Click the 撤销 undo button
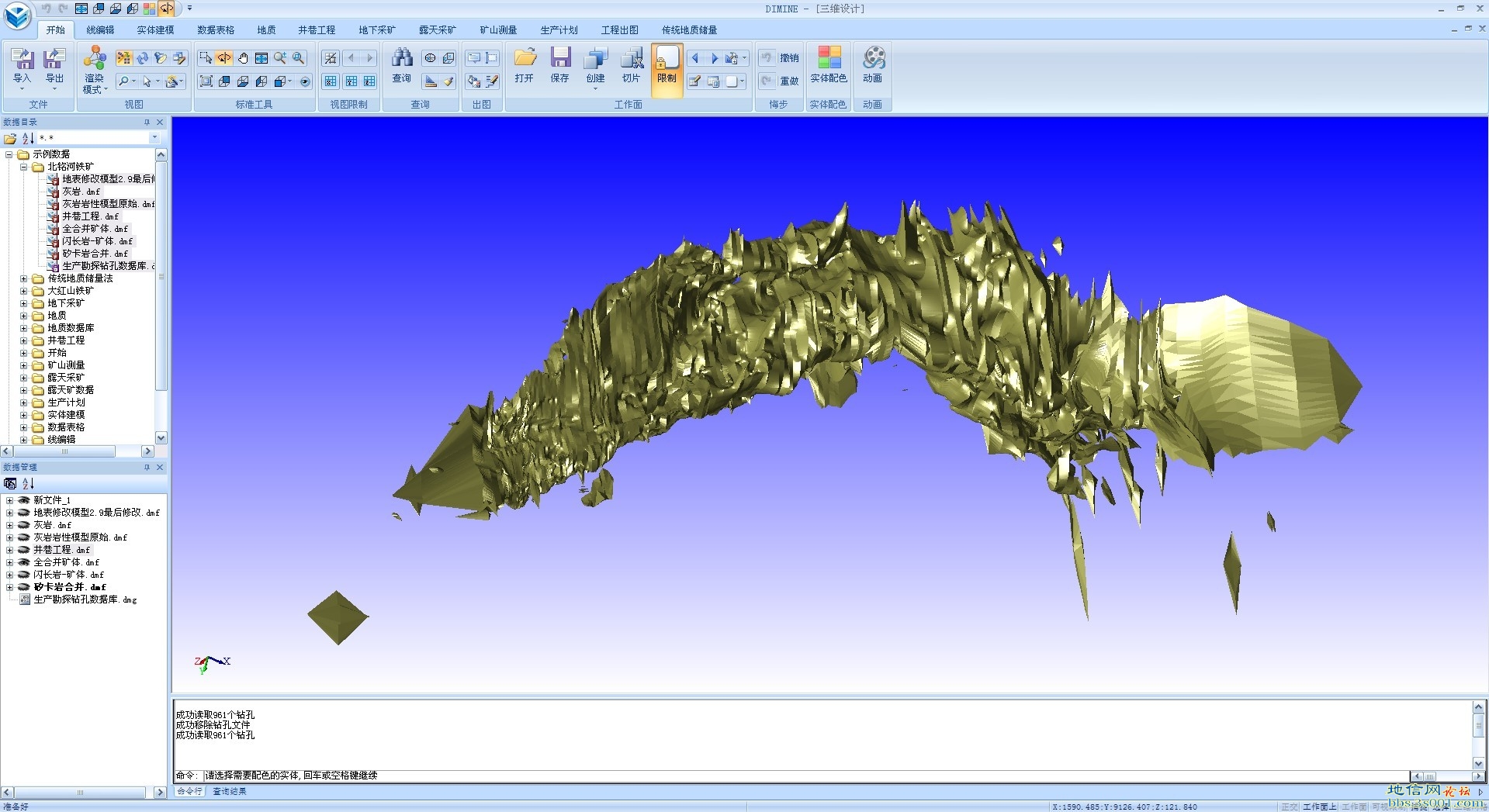Image resolution: width=1489 pixels, height=812 pixels. pyautogui.click(x=780, y=58)
